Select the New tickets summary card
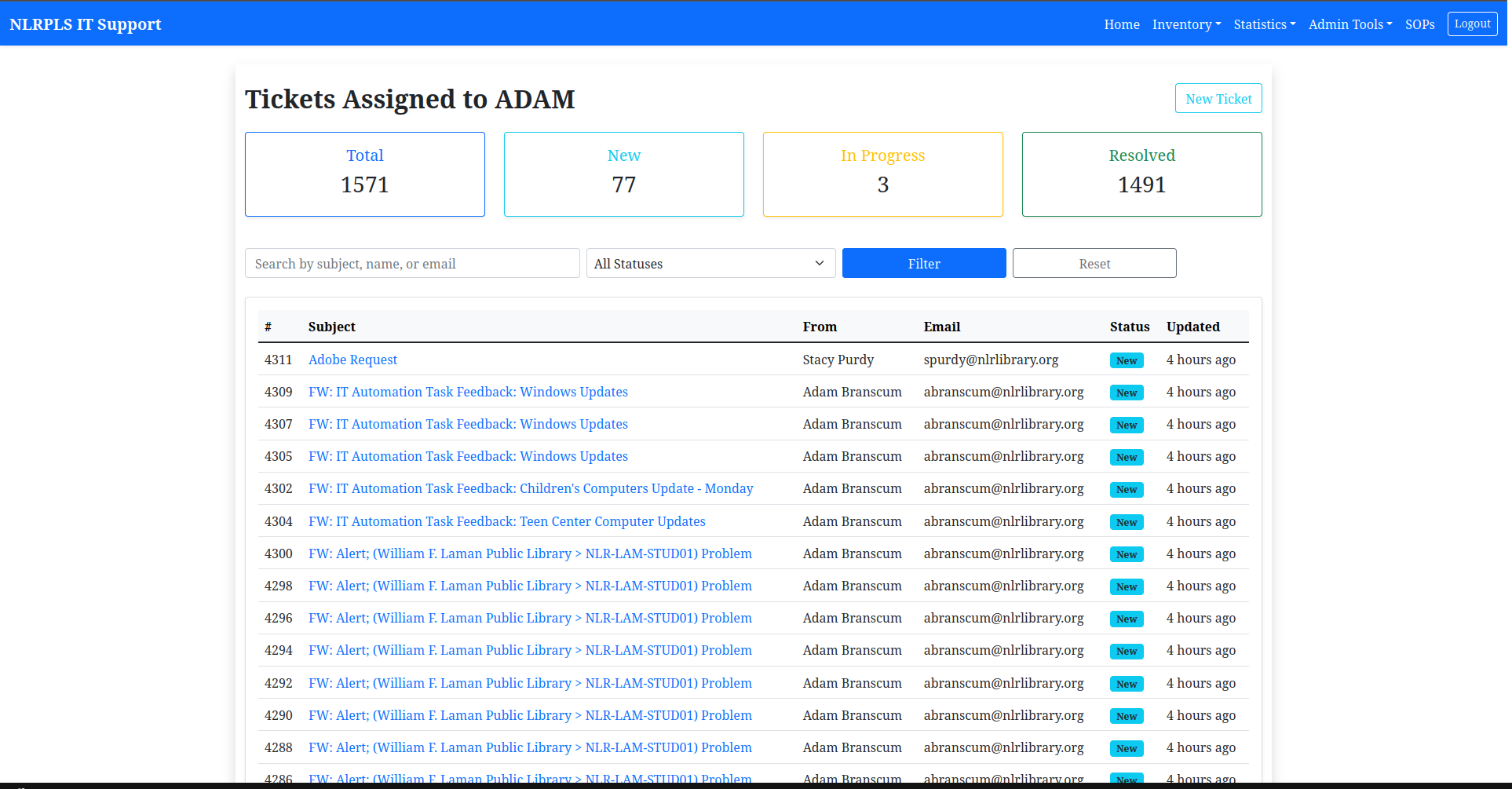1512x789 pixels. pyautogui.click(x=623, y=174)
